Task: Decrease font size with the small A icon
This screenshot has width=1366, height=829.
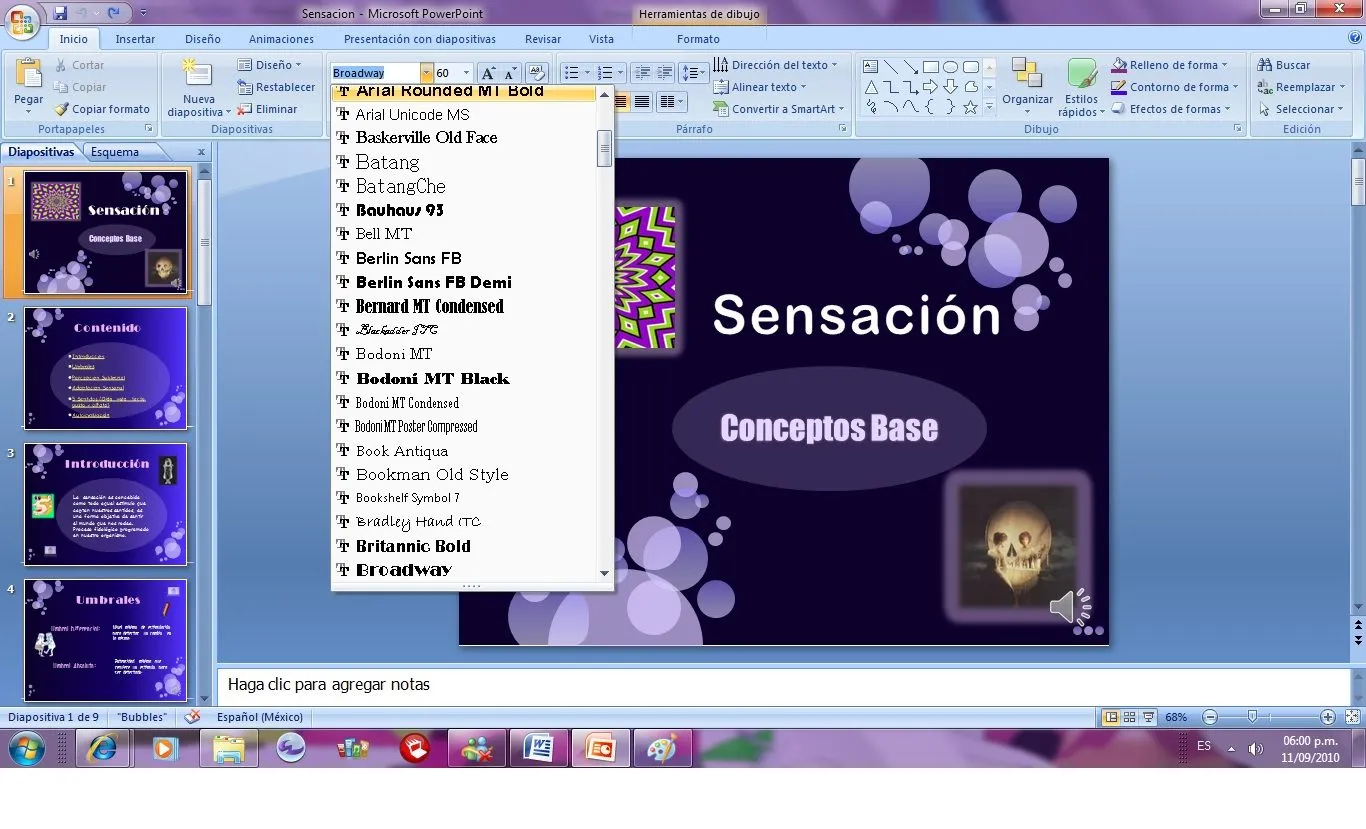Action: pos(510,73)
